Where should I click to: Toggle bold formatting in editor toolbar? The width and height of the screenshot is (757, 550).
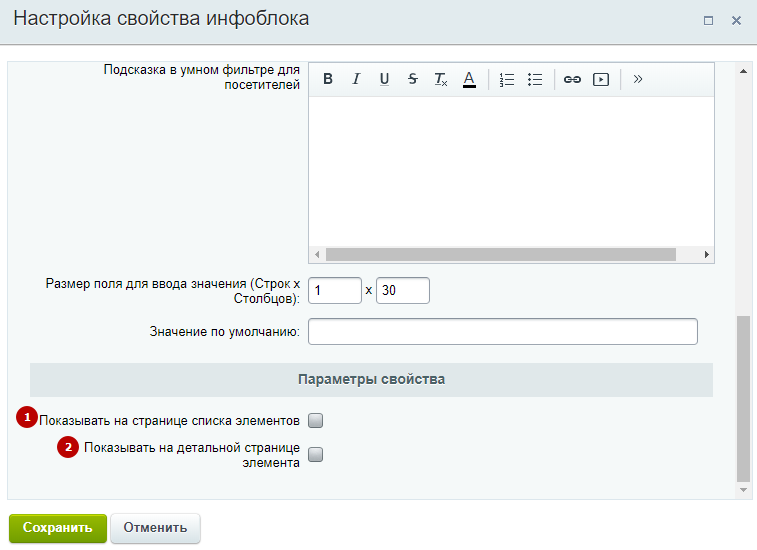click(x=327, y=79)
